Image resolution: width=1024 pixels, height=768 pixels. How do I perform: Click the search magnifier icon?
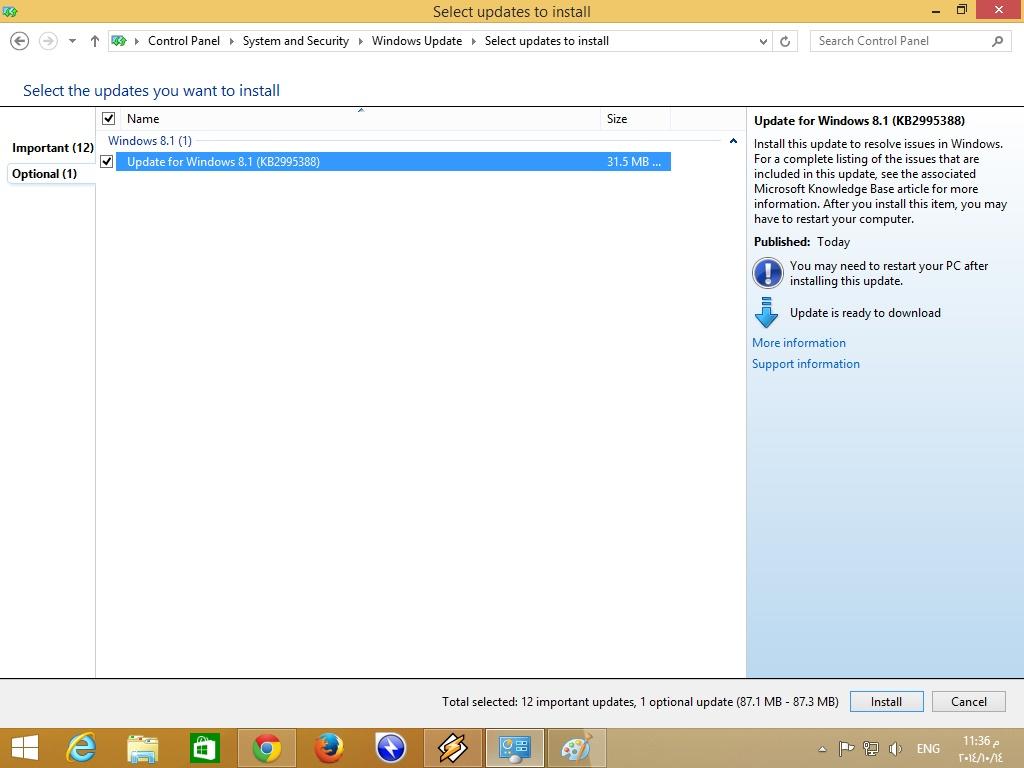[x=997, y=41]
